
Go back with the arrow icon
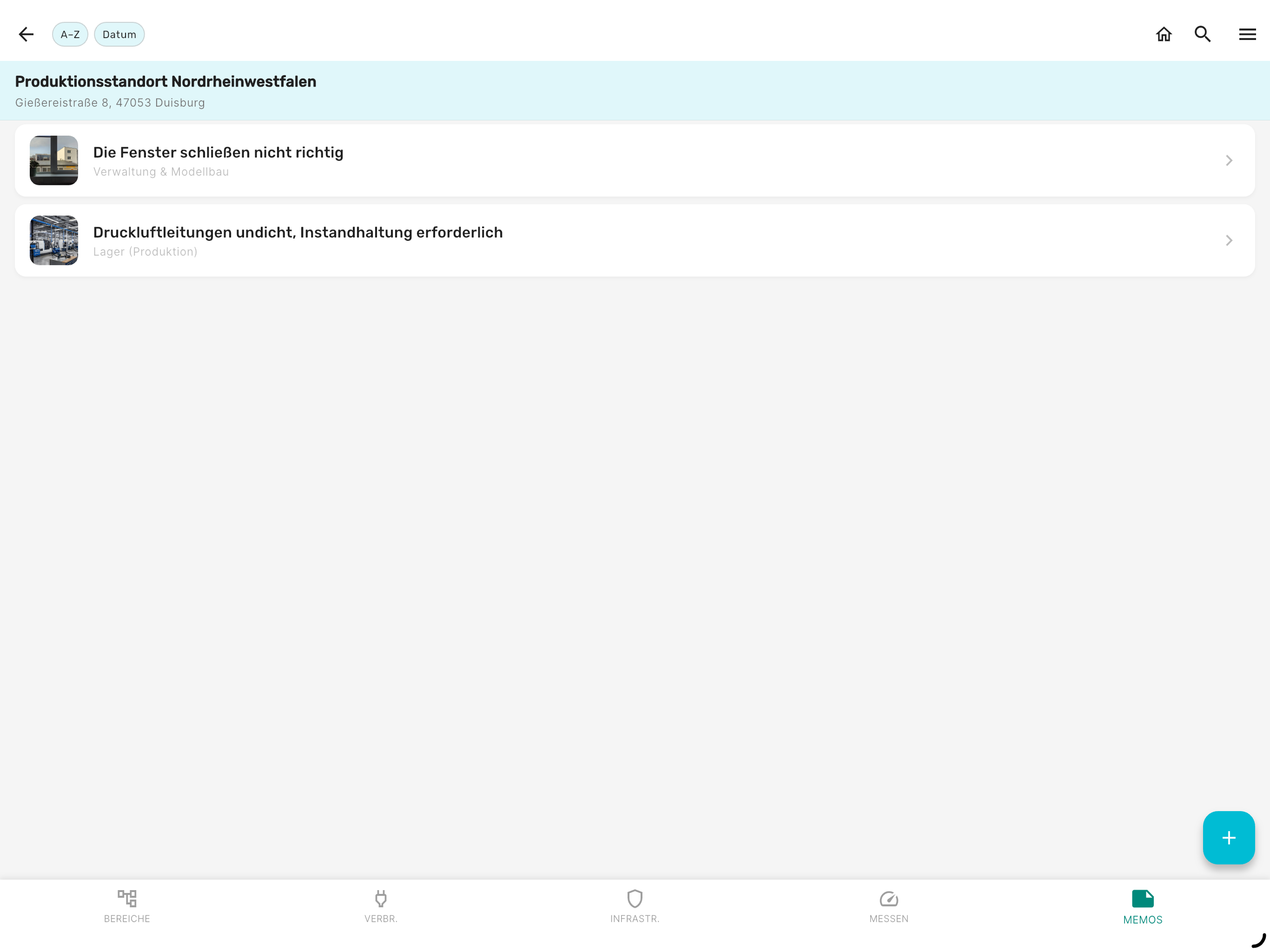coord(26,34)
